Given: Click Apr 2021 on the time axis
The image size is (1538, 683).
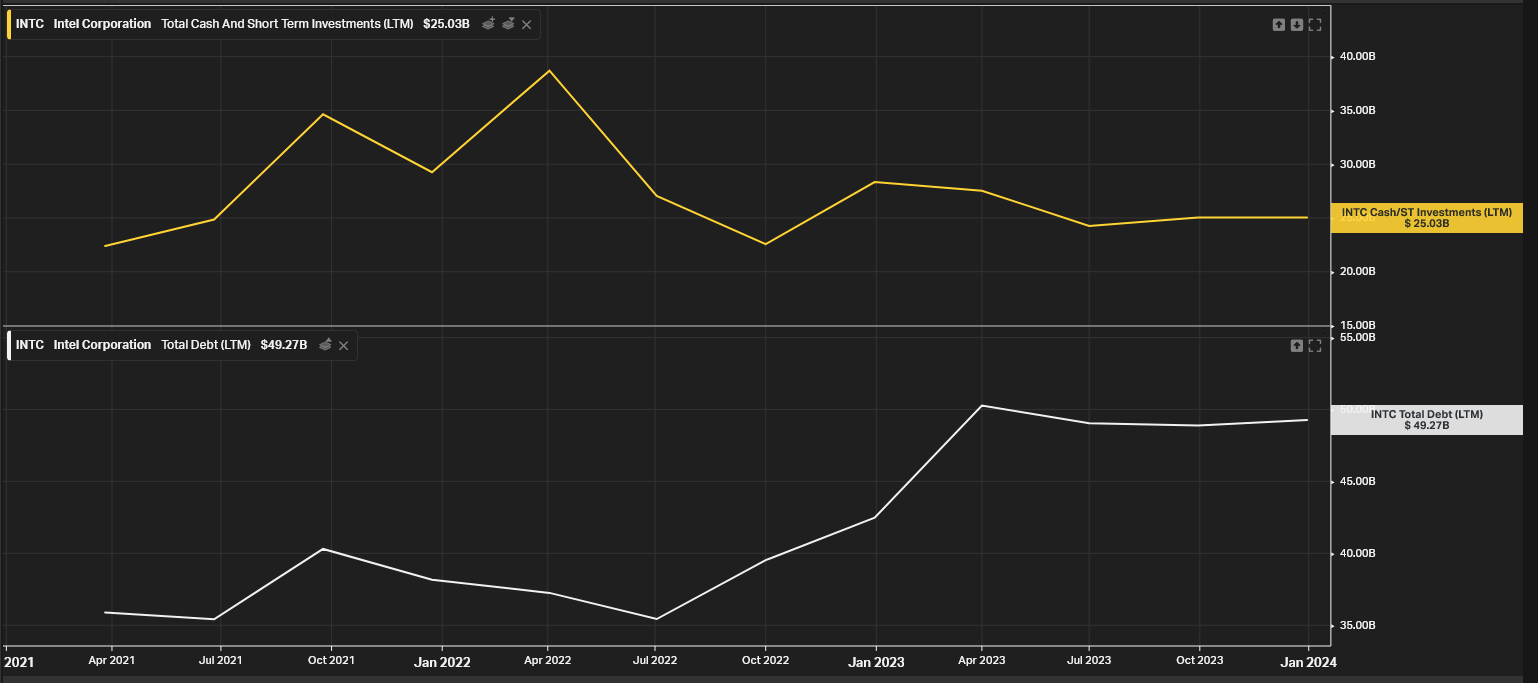Looking at the screenshot, I should [x=111, y=661].
